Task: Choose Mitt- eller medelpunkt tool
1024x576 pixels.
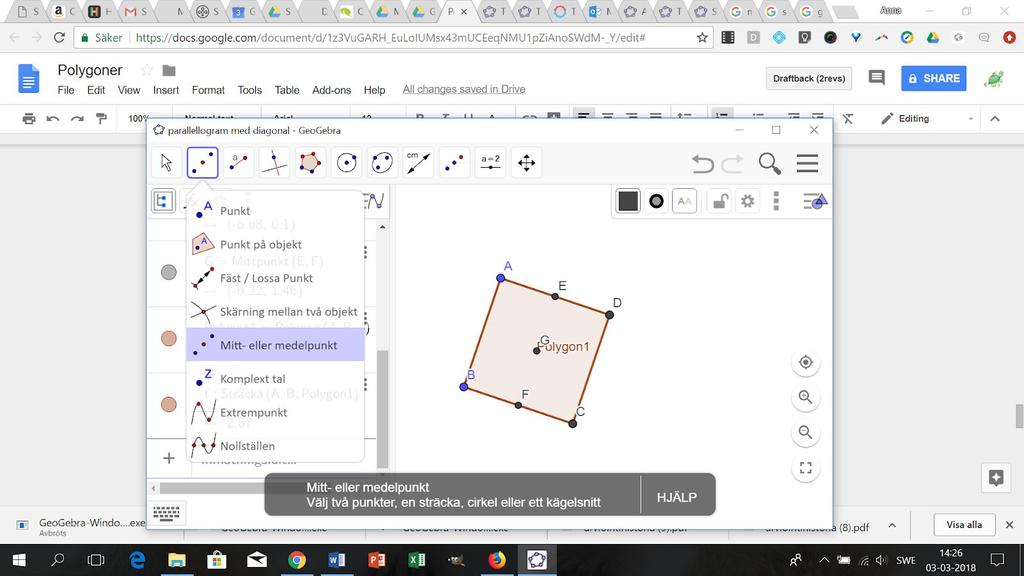Action: (275, 345)
